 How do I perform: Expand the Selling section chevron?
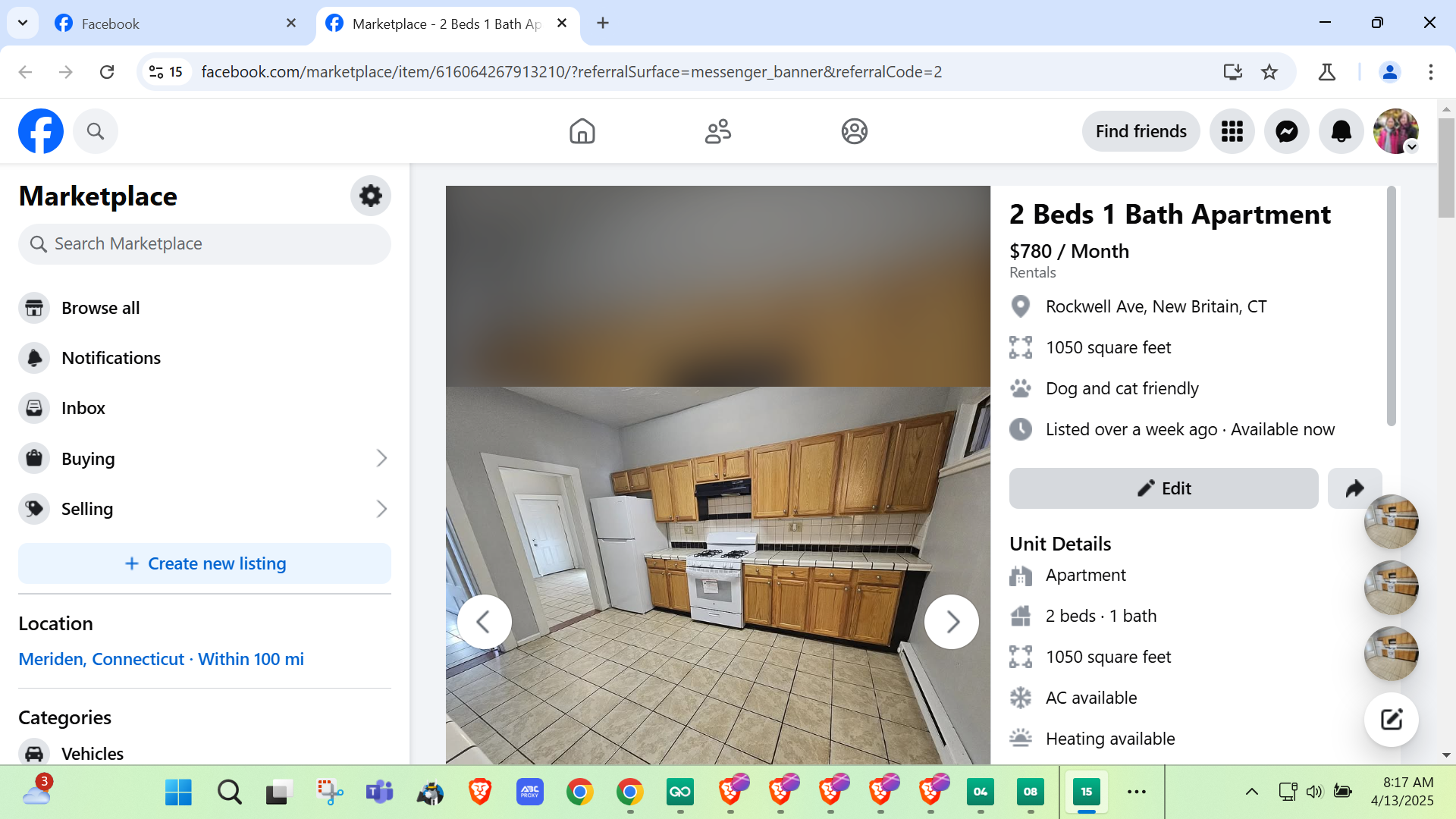pos(381,509)
